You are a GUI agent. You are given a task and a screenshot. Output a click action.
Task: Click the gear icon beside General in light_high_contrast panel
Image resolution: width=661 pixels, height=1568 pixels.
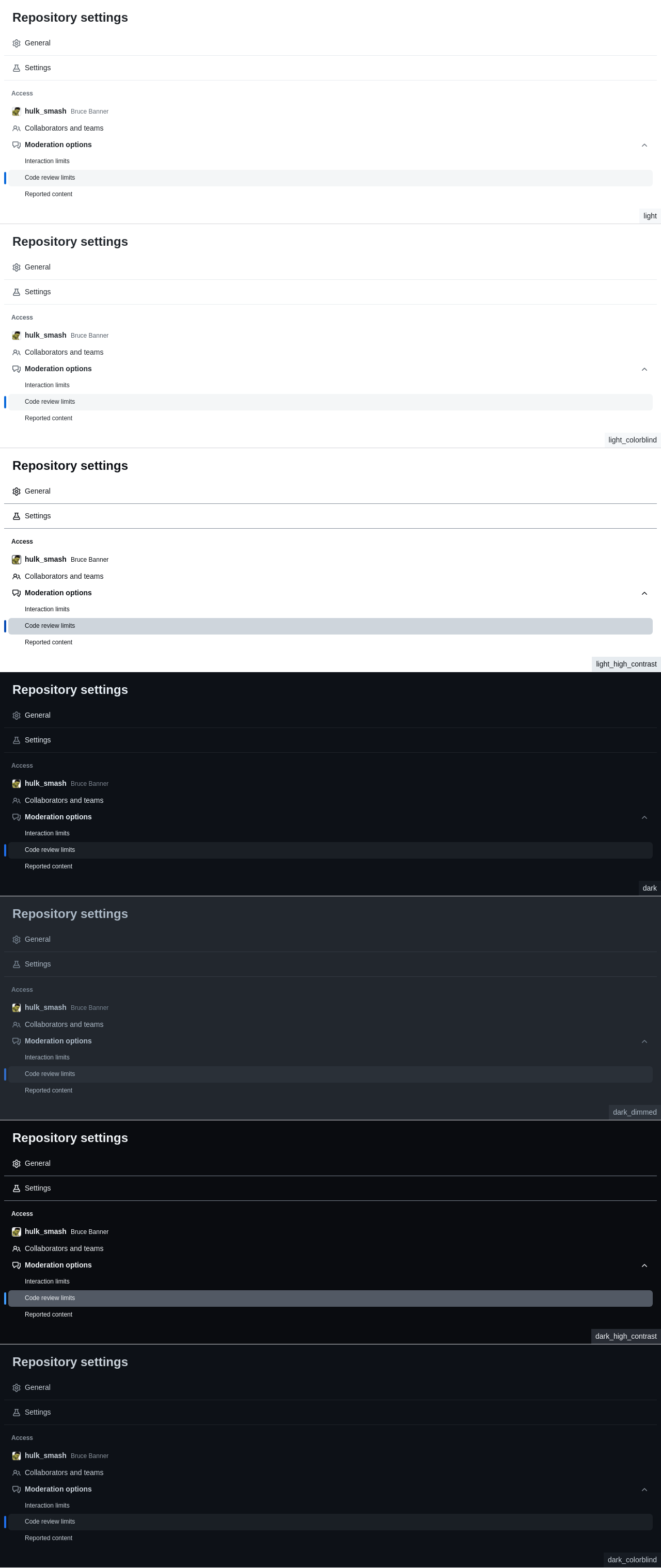[x=17, y=491]
